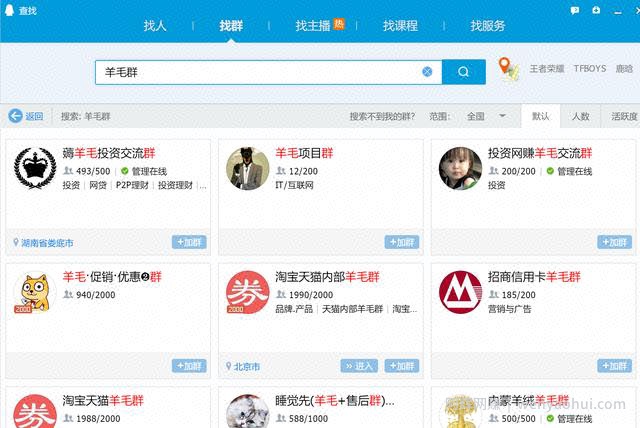This screenshot has width=640, height=428.
Task: Join 羊毛项目群 with +加群
Action: 402,242
